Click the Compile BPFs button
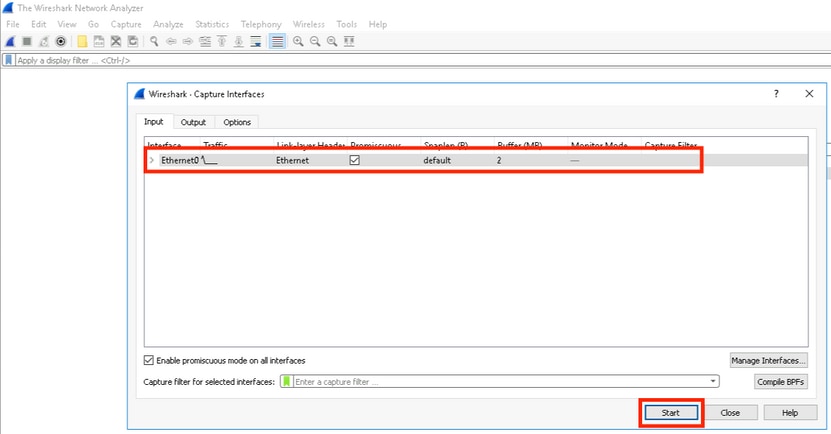The image size is (831, 434). [x=781, y=382]
